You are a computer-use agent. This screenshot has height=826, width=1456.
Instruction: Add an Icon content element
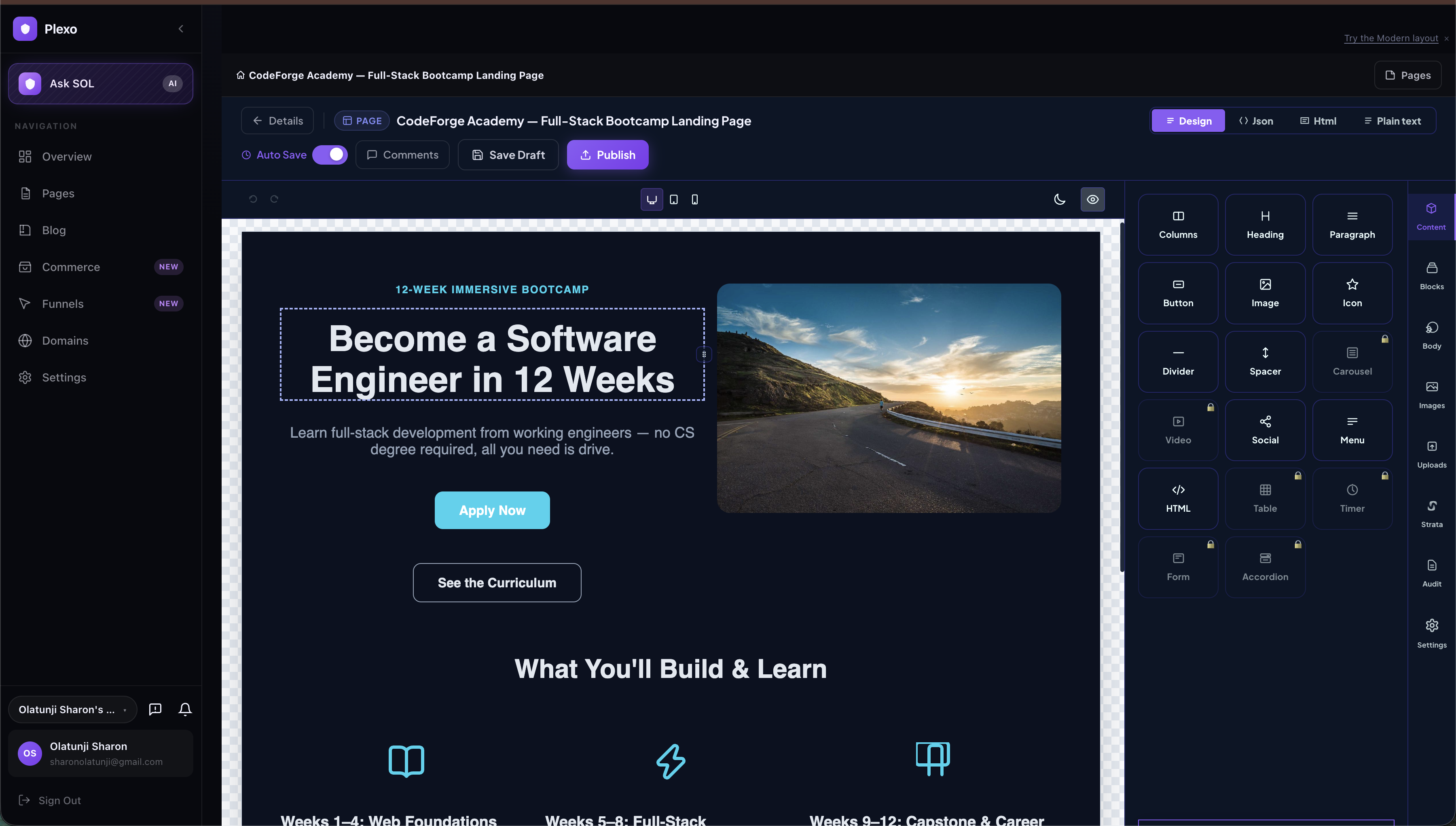point(1352,293)
